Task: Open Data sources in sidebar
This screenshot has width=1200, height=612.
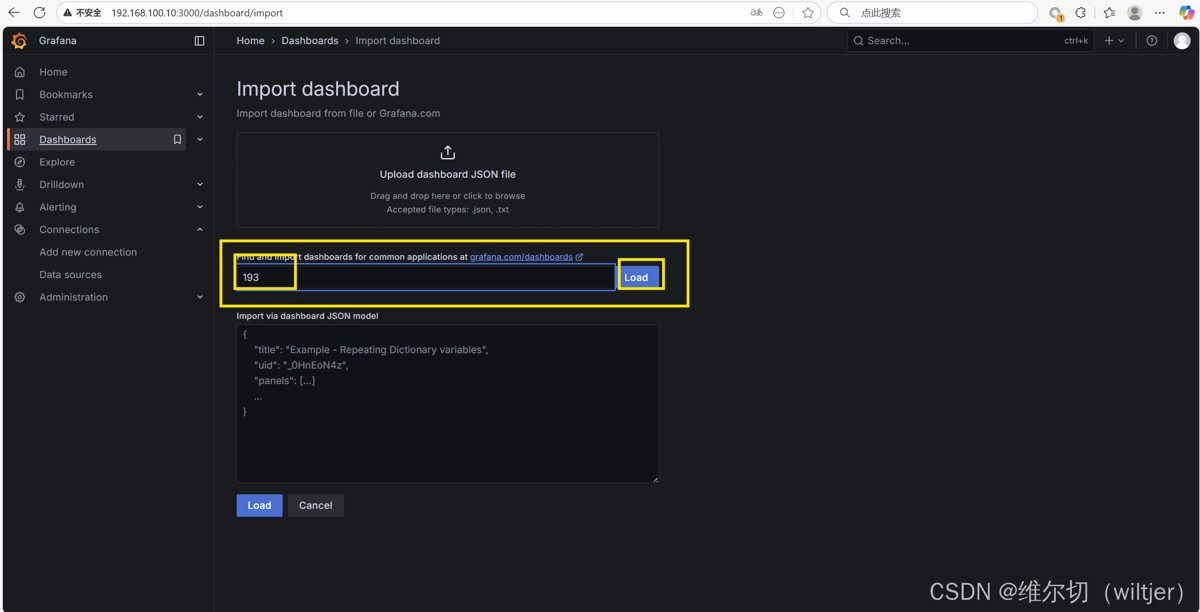Action: pyautogui.click(x=70, y=274)
